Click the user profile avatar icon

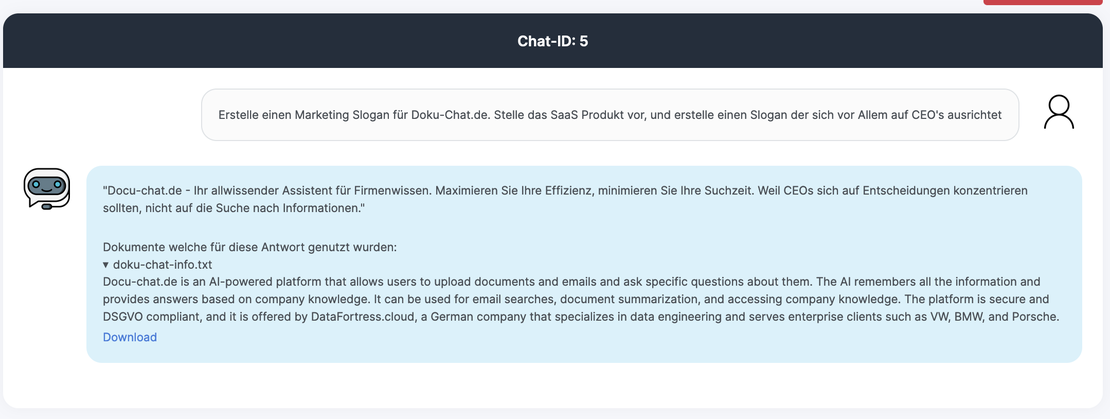click(x=1058, y=112)
